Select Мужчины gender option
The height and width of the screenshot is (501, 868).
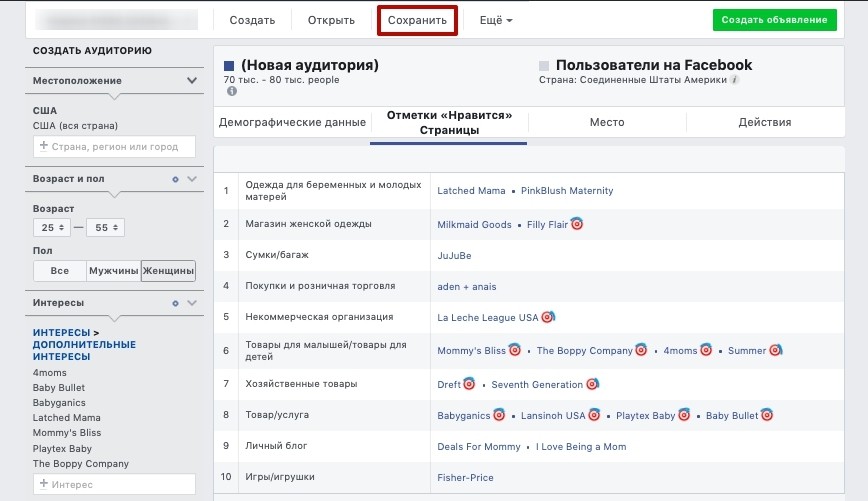click(113, 271)
